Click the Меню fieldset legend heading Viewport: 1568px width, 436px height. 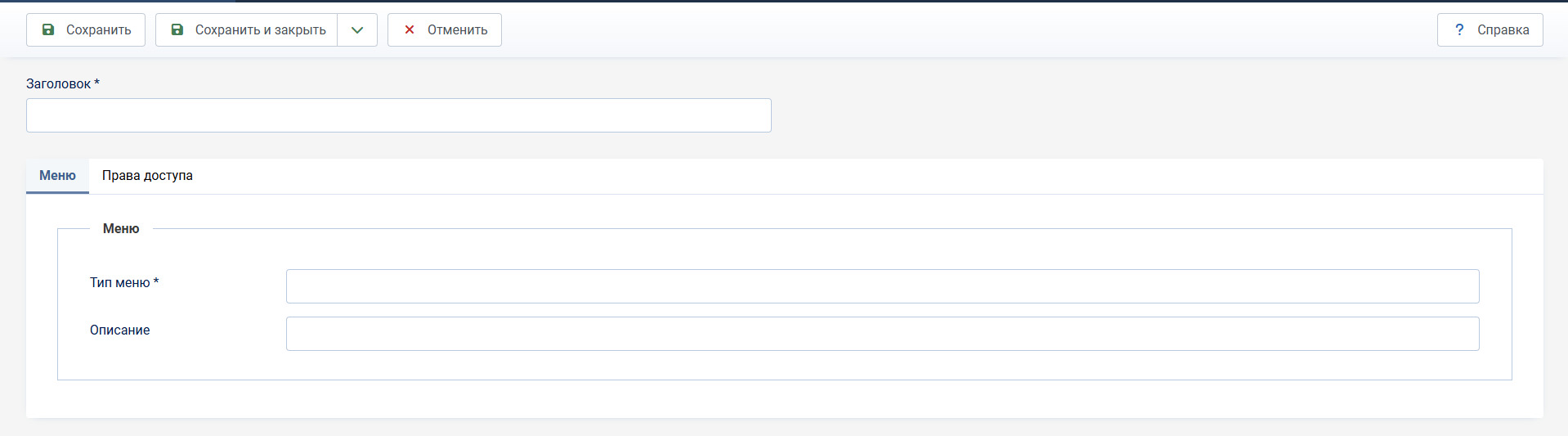(x=121, y=229)
